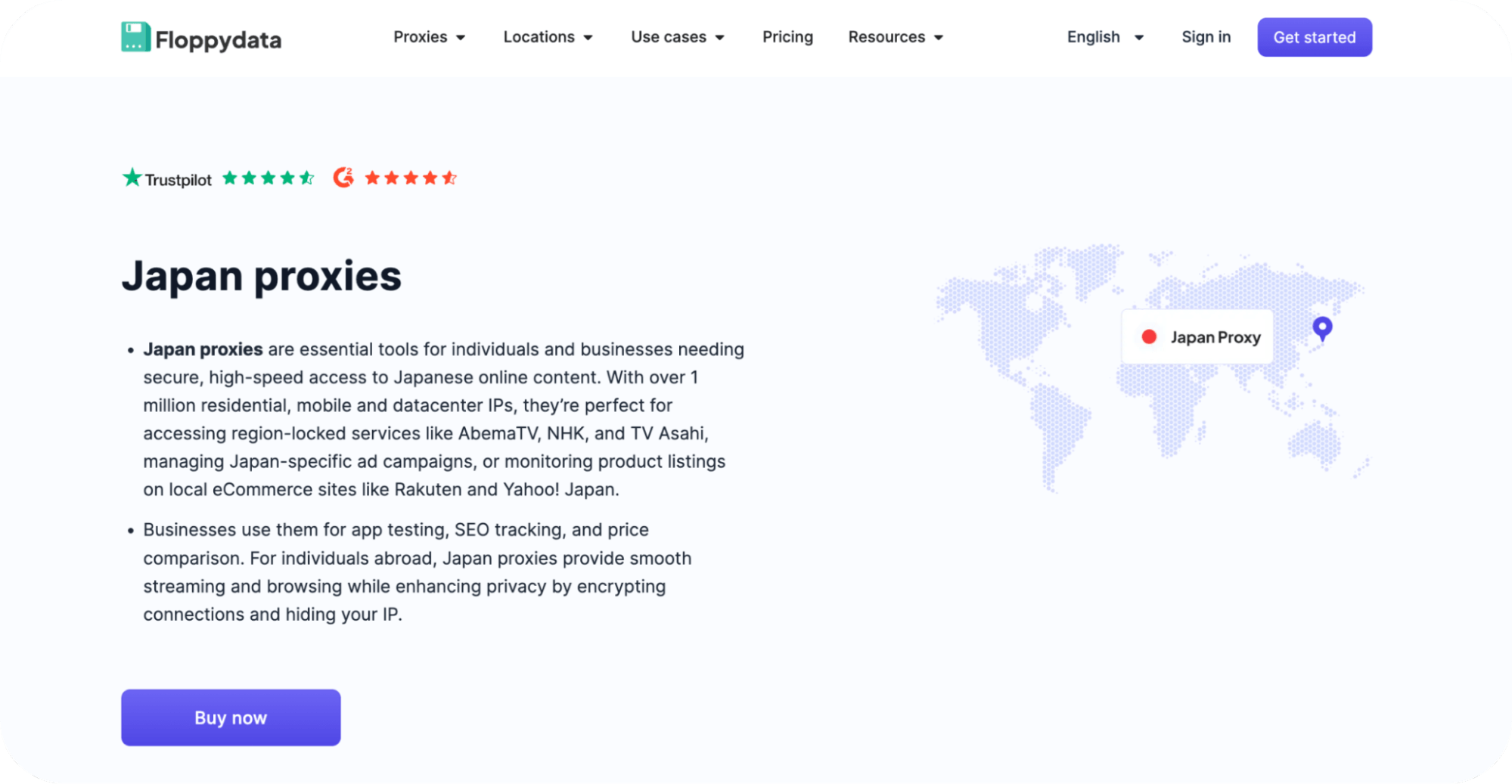The width and height of the screenshot is (1512, 784).
Task: Click the Japan proxies heading
Action: [x=262, y=276]
